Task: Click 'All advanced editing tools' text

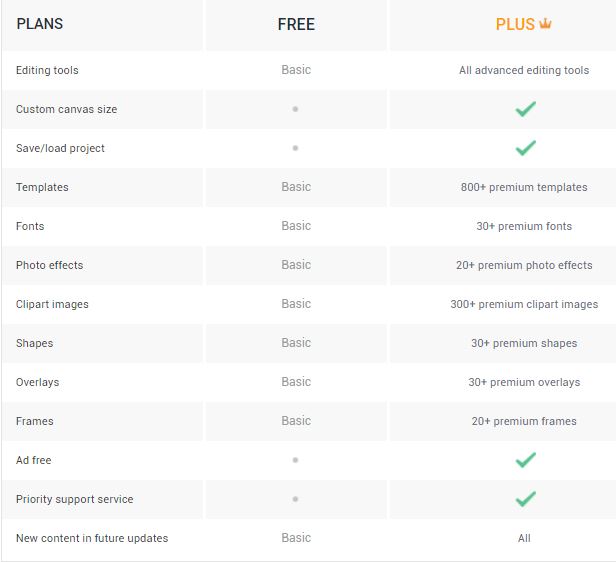Action: (x=524, y=70)
